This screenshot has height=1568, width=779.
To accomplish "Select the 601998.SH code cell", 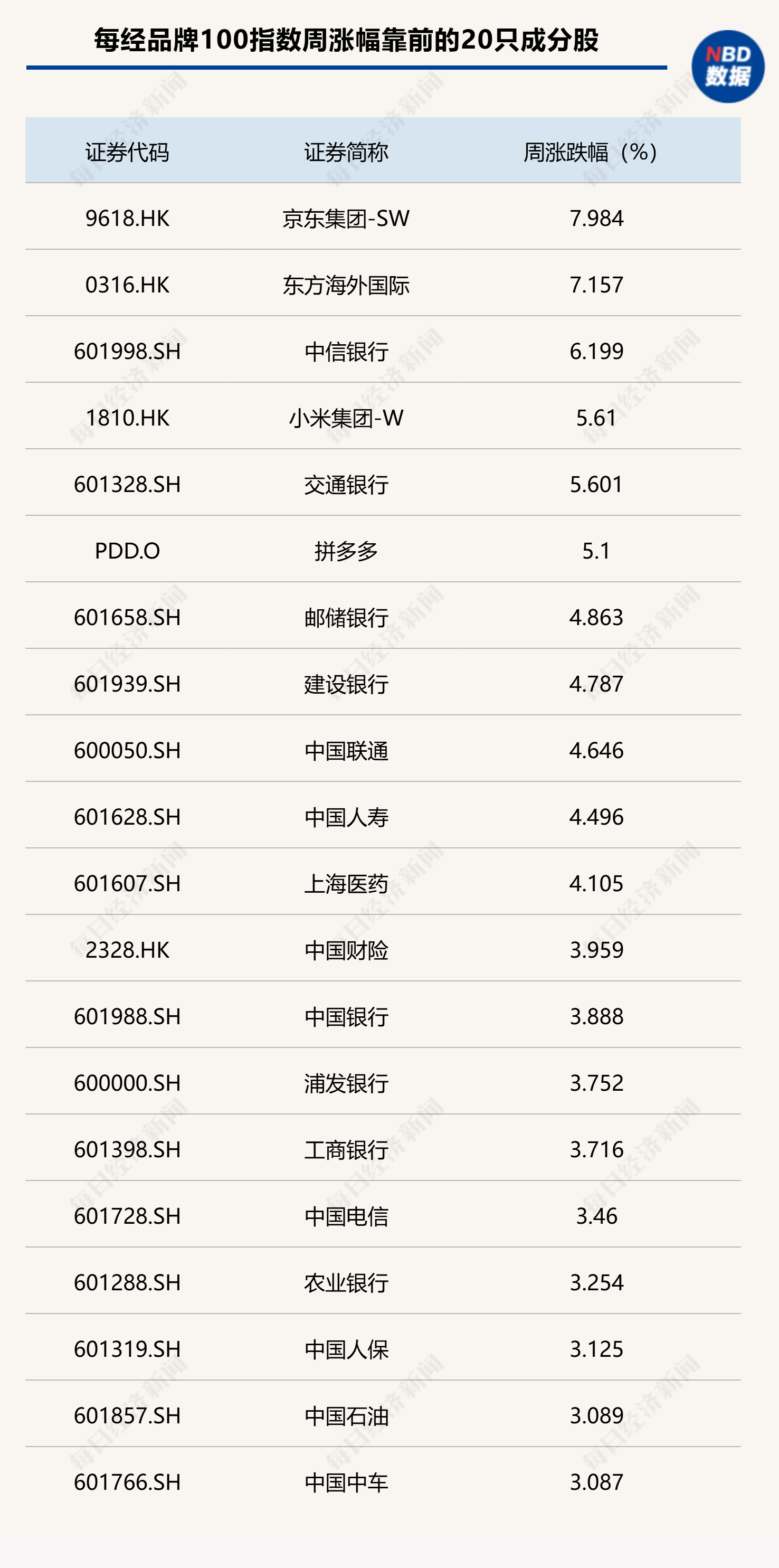I will 127,351.
